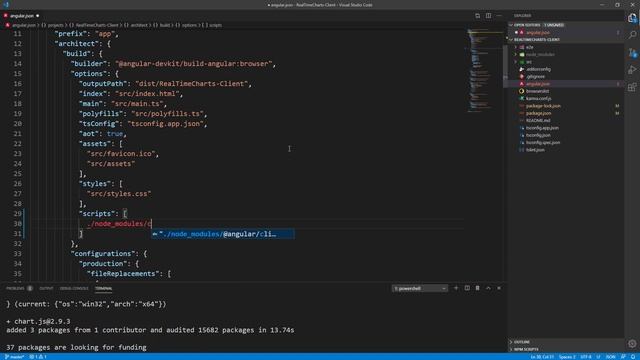Select the angular.json editor tab
This screenshot has height=360, width=640.
[x=22, y=16]
